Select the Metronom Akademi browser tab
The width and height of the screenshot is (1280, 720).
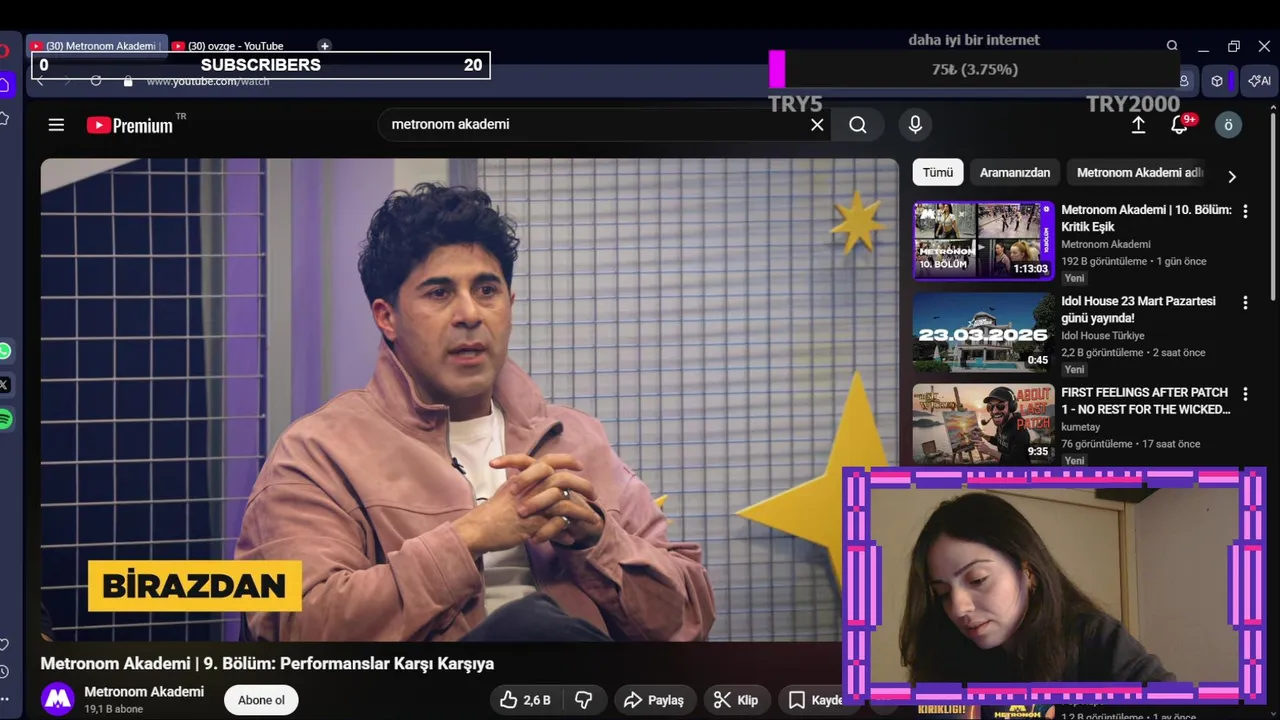(x=96, y=46)
